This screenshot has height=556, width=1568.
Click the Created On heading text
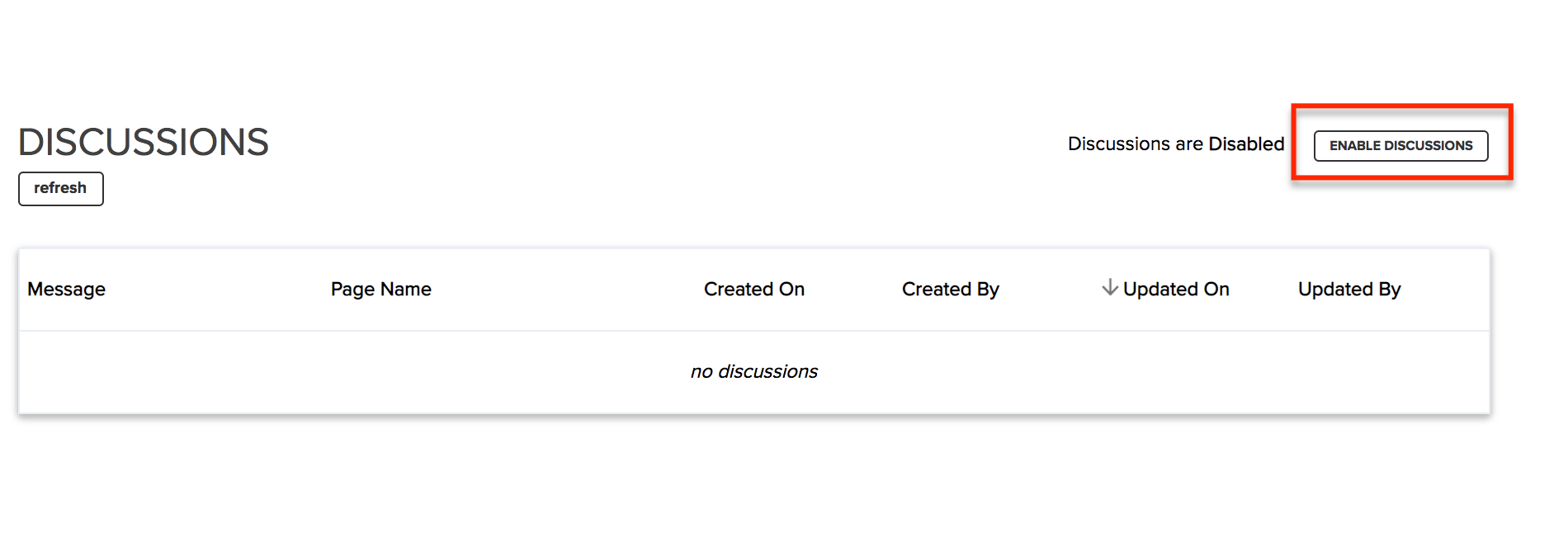click(x=753, y=290)
